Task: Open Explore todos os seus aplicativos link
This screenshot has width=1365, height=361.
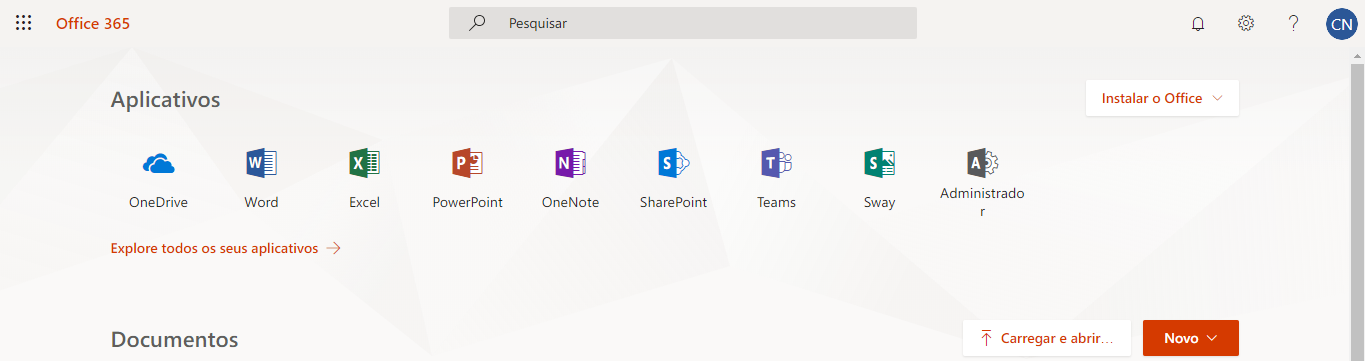Action: tap(226, 248)
